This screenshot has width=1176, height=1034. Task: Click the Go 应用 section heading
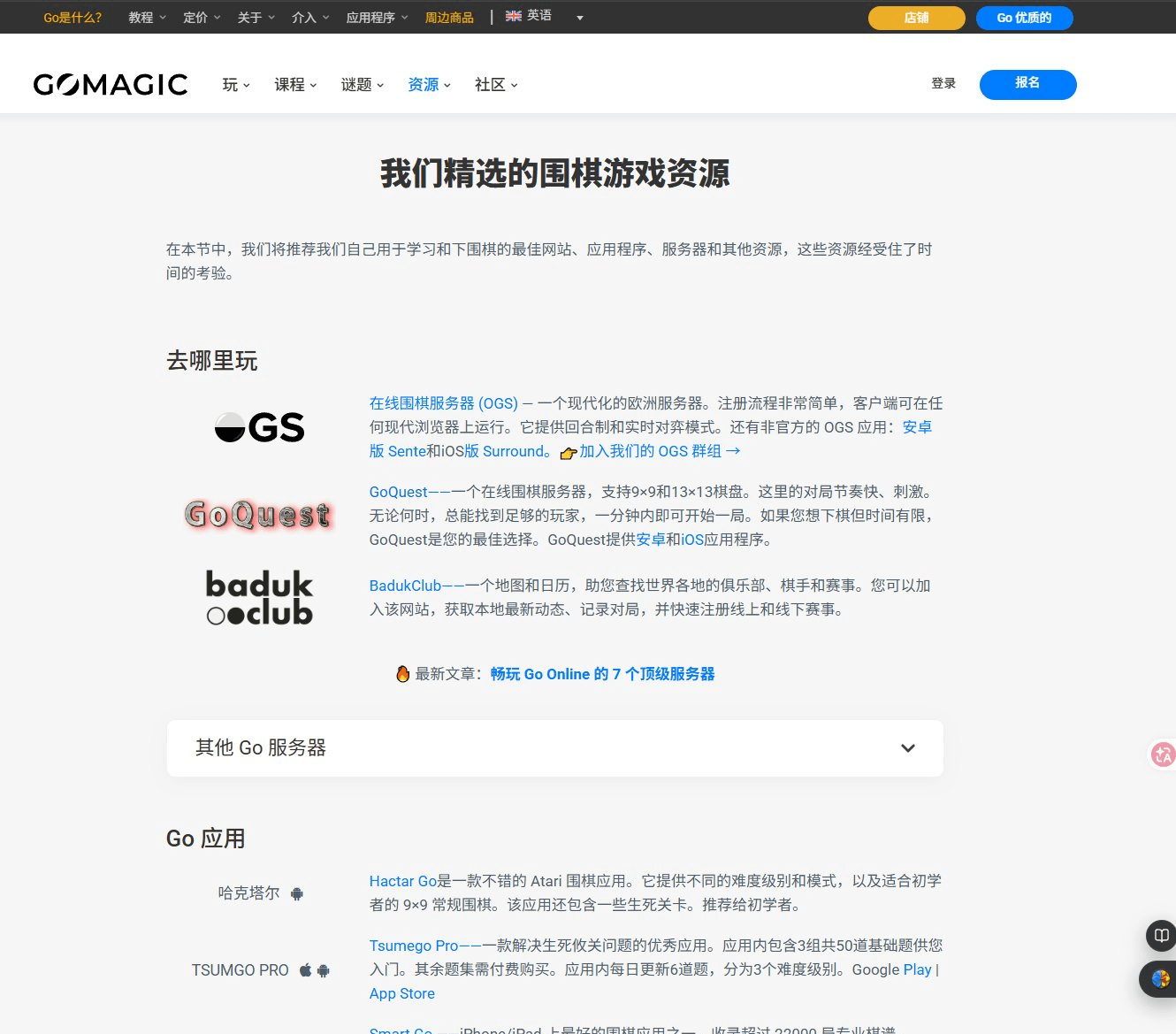click(x=206, y=839)
